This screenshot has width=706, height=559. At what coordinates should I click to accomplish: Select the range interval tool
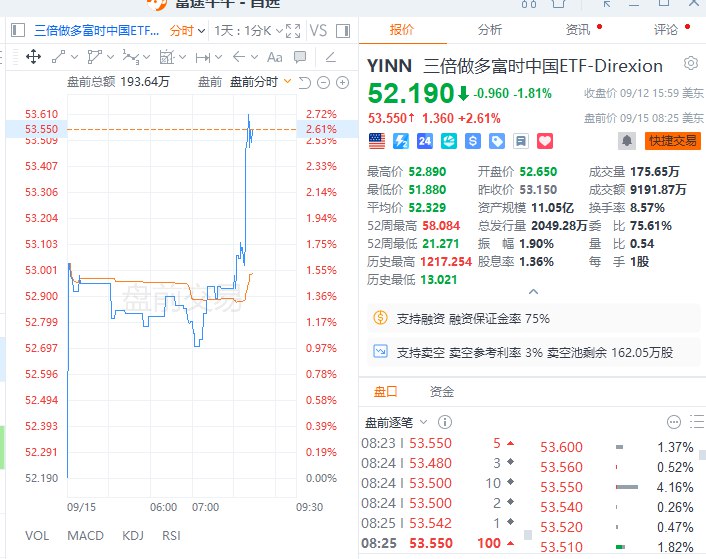[x=203, y=57]
